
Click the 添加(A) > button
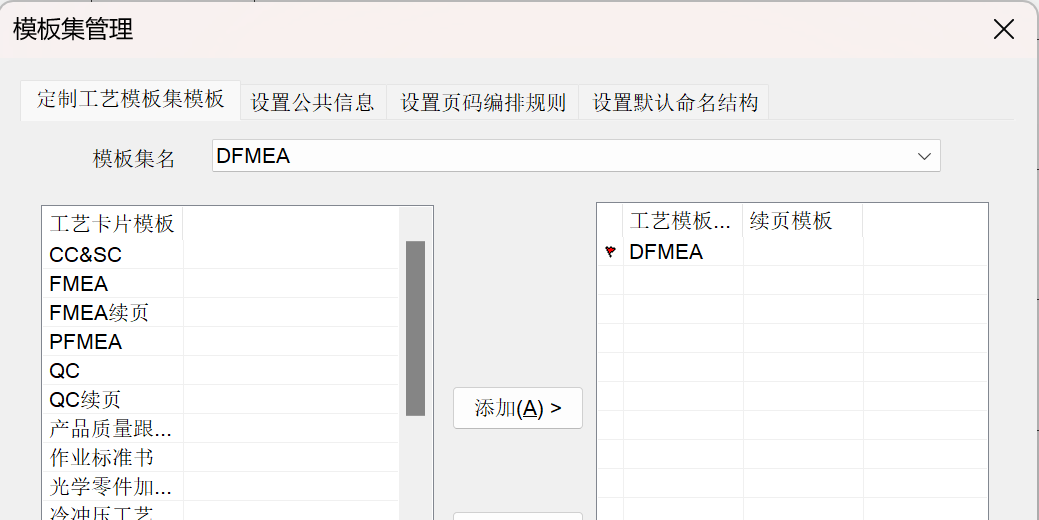tap(518, 408)
